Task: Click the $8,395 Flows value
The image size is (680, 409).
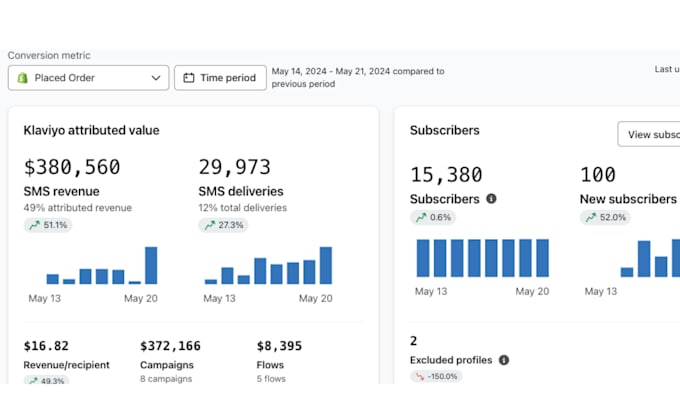Action: coord(279,346)
